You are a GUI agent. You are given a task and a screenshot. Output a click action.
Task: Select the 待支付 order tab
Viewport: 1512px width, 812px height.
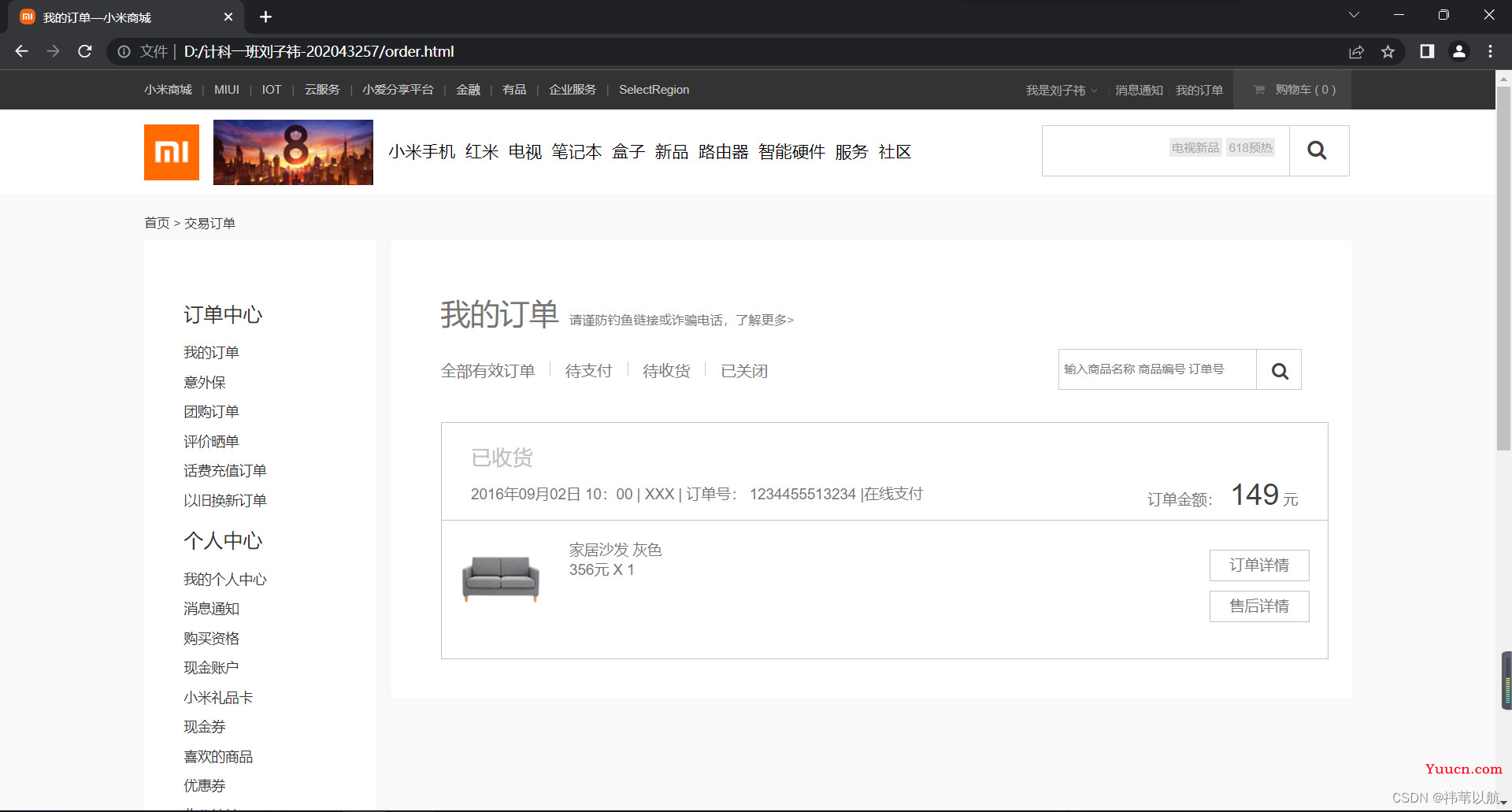[x=588, y=371]
